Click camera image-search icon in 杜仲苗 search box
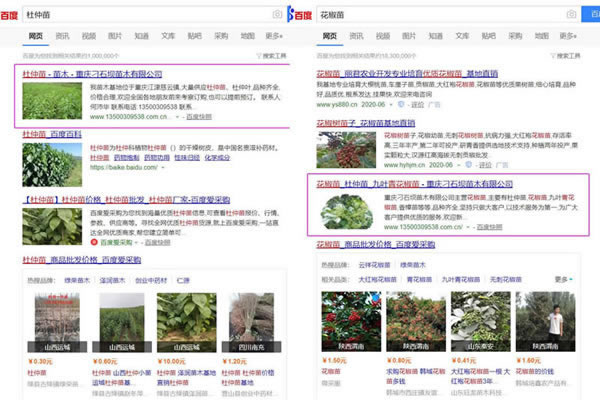This screenshot has height=400, width=600. pos(277,15)
